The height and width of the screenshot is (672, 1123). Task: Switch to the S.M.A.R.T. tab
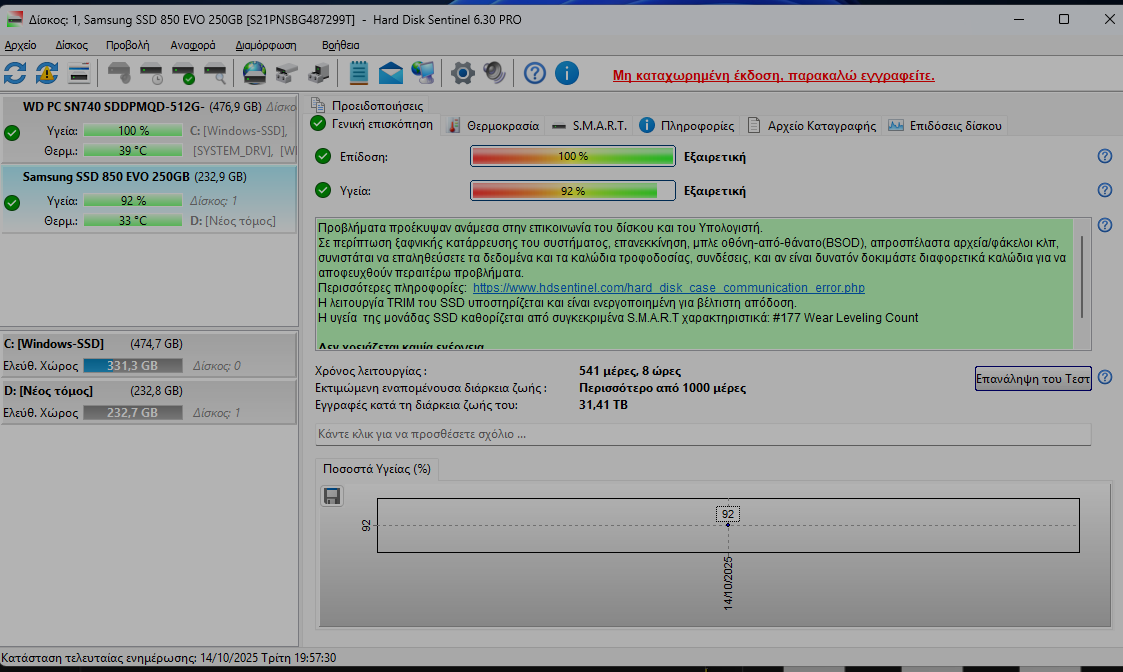click(x=589, y=125)
